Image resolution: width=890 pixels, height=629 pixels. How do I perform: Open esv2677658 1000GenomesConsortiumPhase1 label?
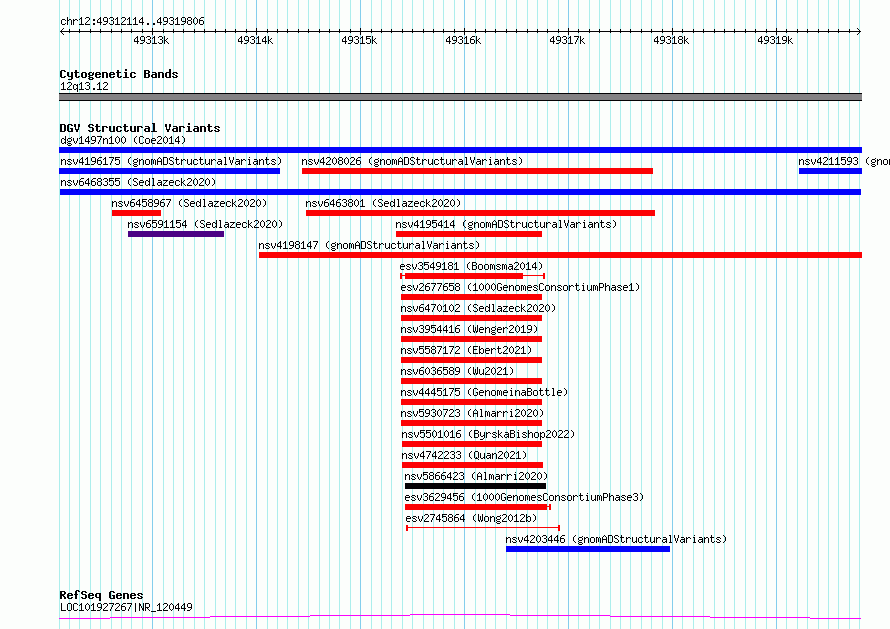[520, 287]
